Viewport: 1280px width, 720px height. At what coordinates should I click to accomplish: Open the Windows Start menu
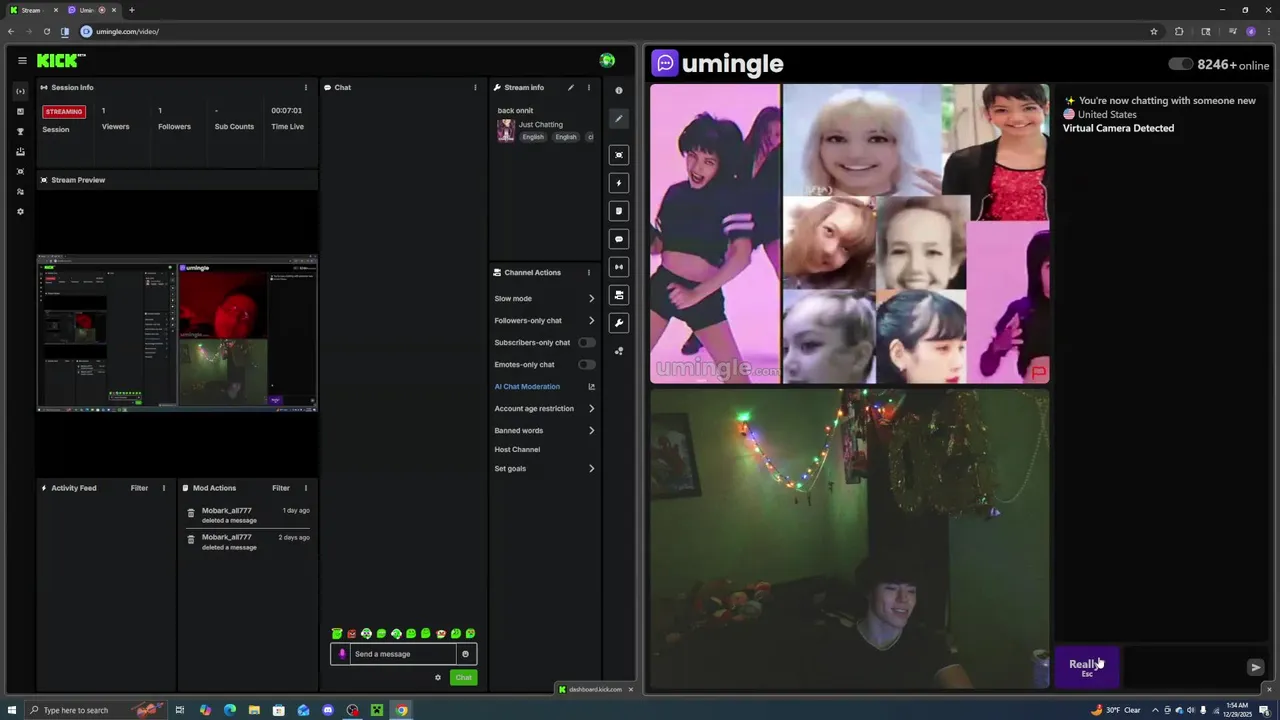[12, 710]
